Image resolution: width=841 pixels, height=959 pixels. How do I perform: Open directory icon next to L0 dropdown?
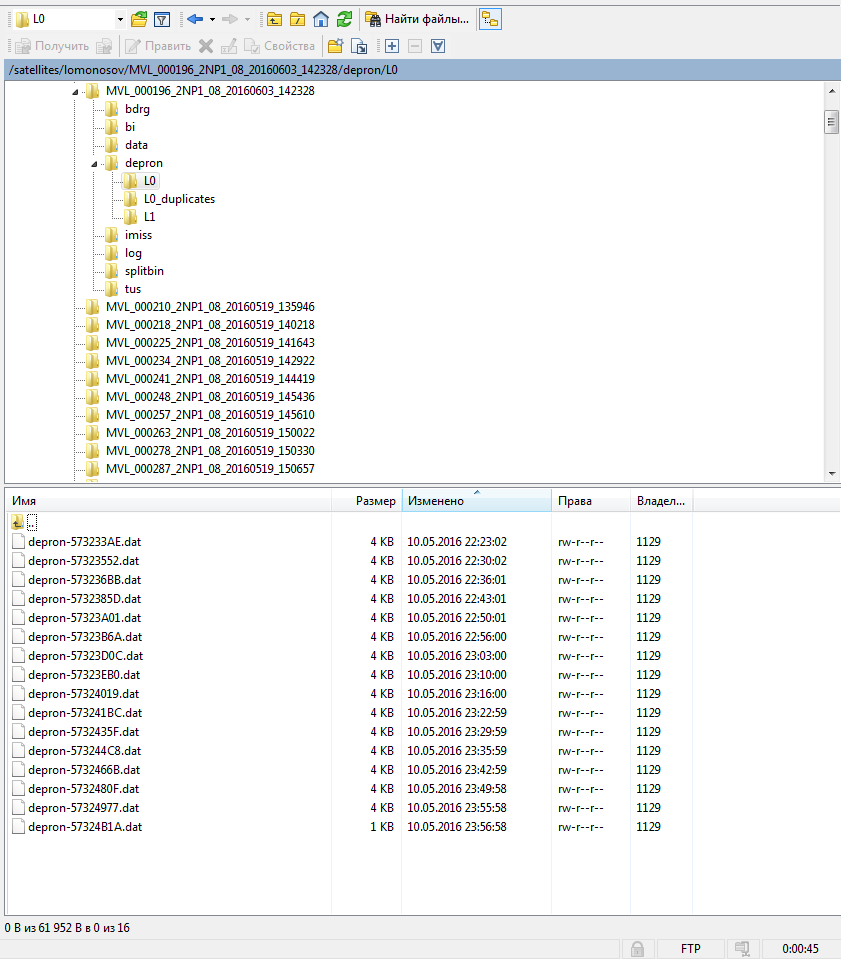(x=139, y=19)
